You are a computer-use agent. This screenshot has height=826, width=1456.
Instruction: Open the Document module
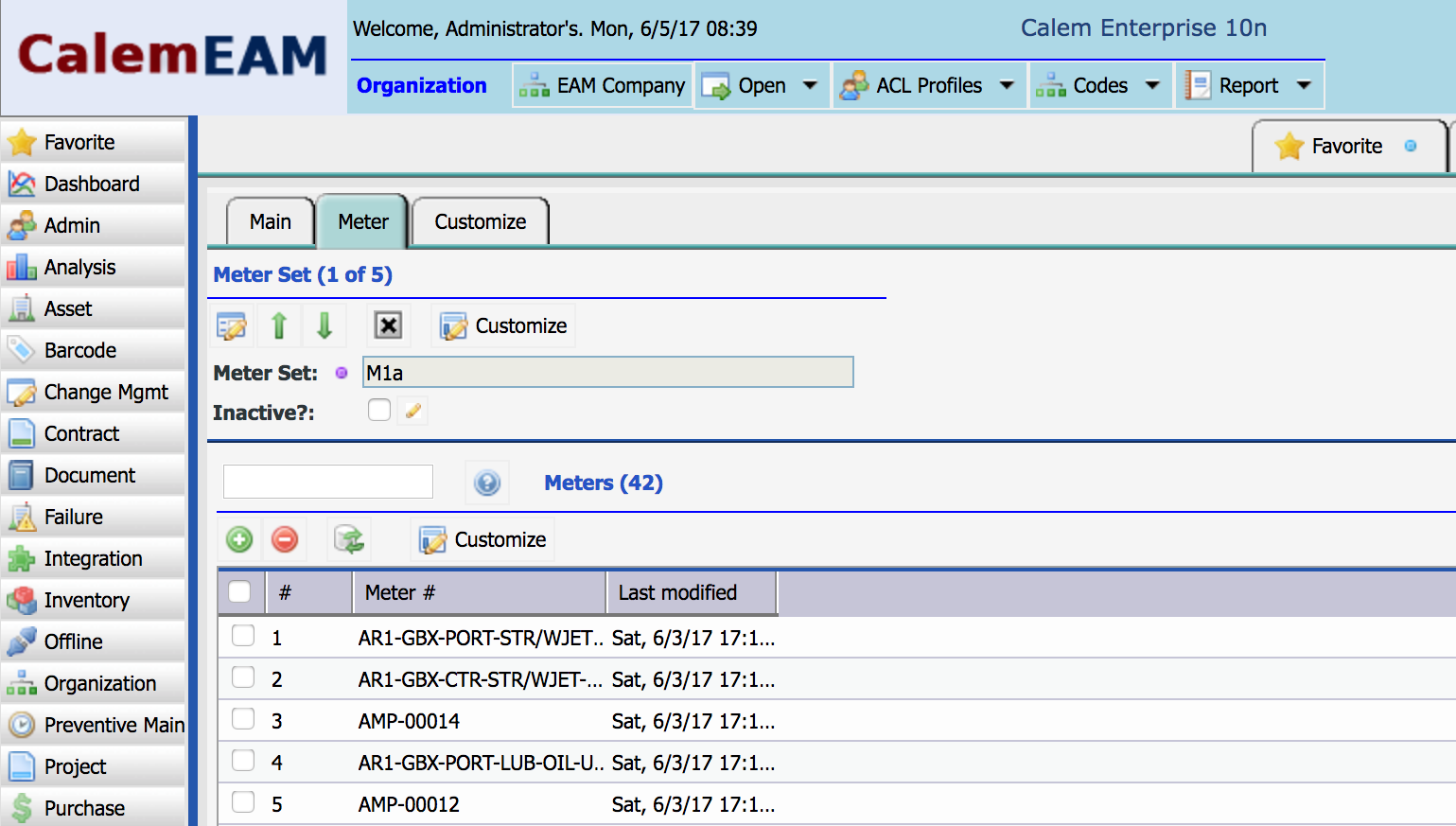coord(93,475)
